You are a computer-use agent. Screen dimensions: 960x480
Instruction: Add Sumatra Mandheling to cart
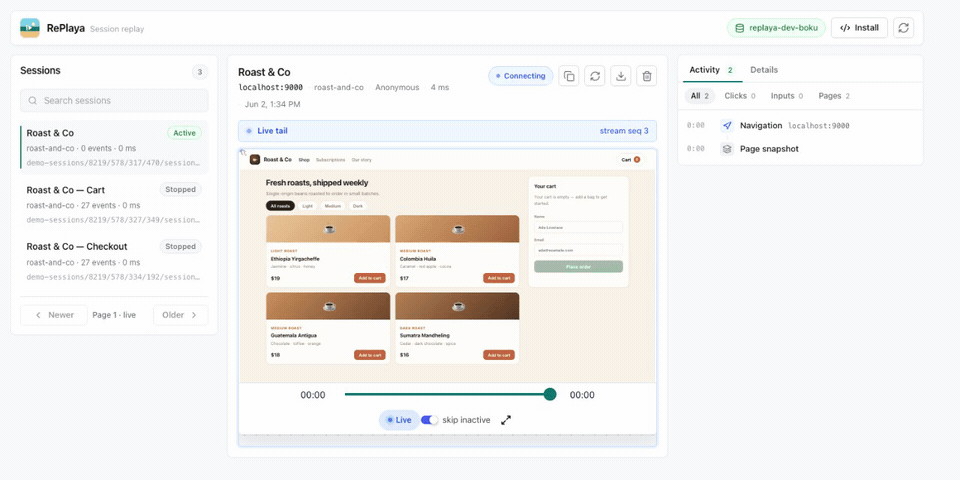coord(499,355)
